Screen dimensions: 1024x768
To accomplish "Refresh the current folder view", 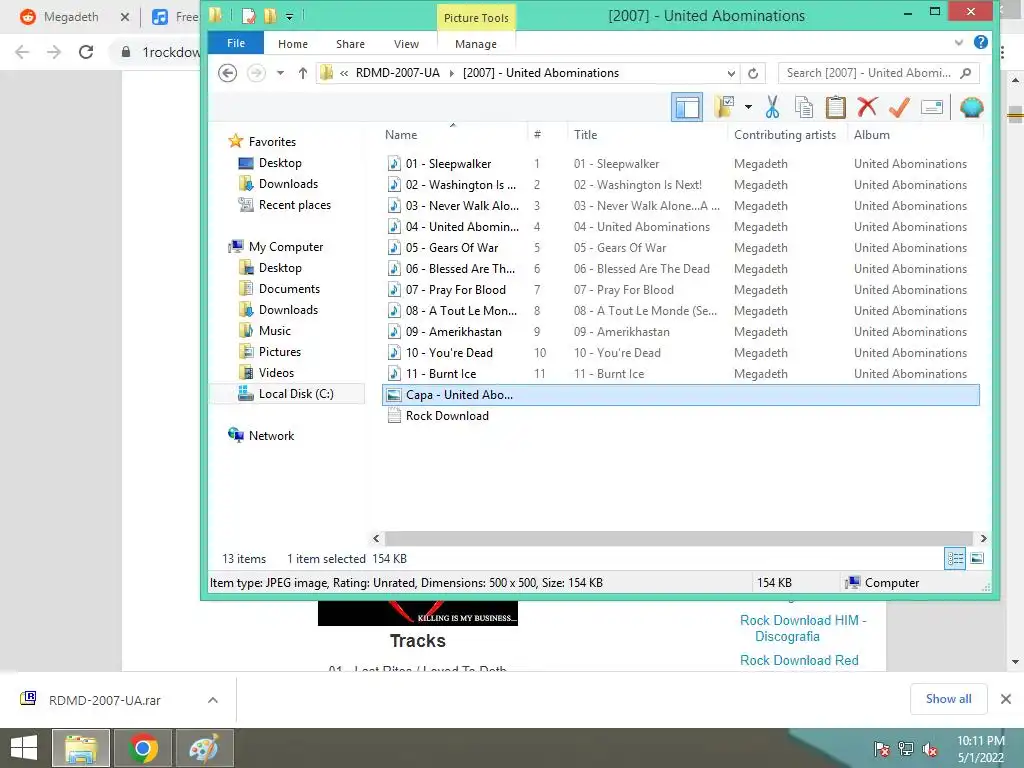I will pos(753,73).
